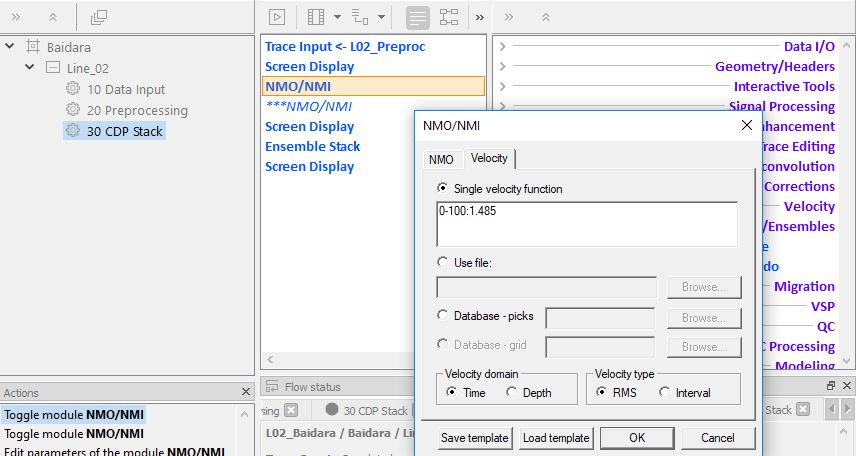Click Load template button
Screen dimensions: 857x456
pyautogui.click(x=556, y=438)
